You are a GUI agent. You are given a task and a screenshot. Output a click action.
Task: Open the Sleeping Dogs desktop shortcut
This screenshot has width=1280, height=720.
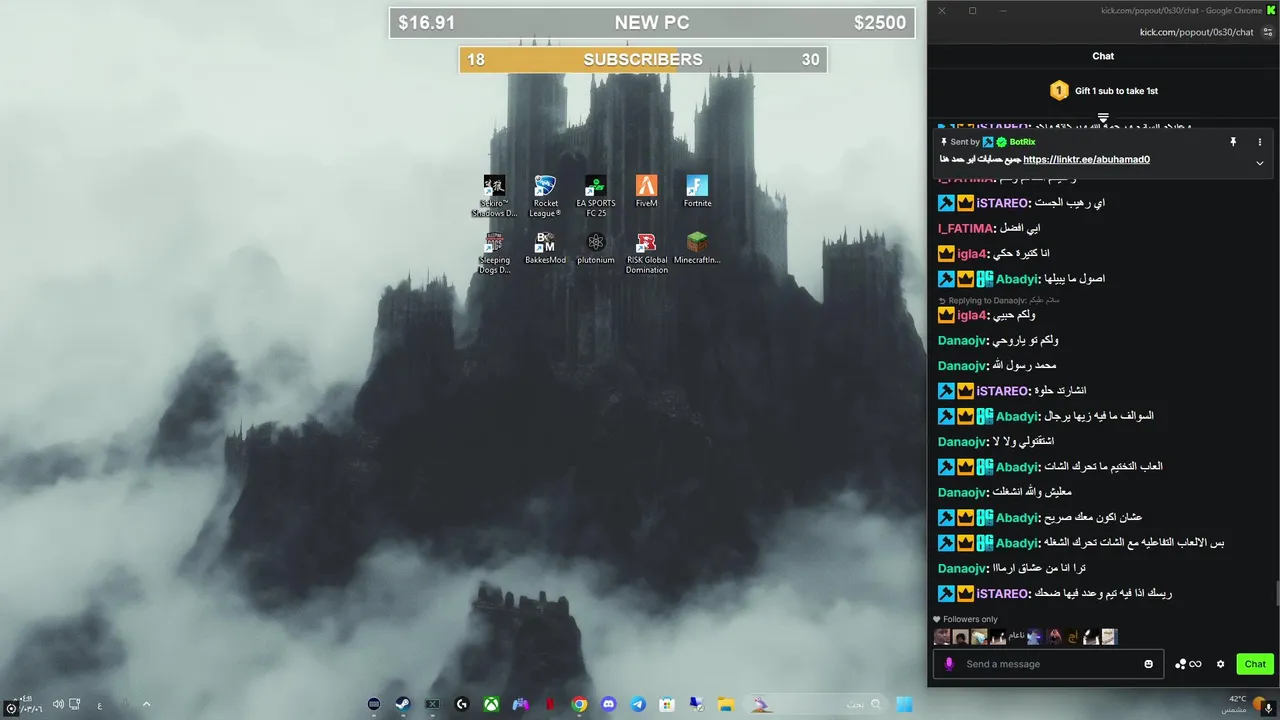pyautogui.click(x=494, y=253)
